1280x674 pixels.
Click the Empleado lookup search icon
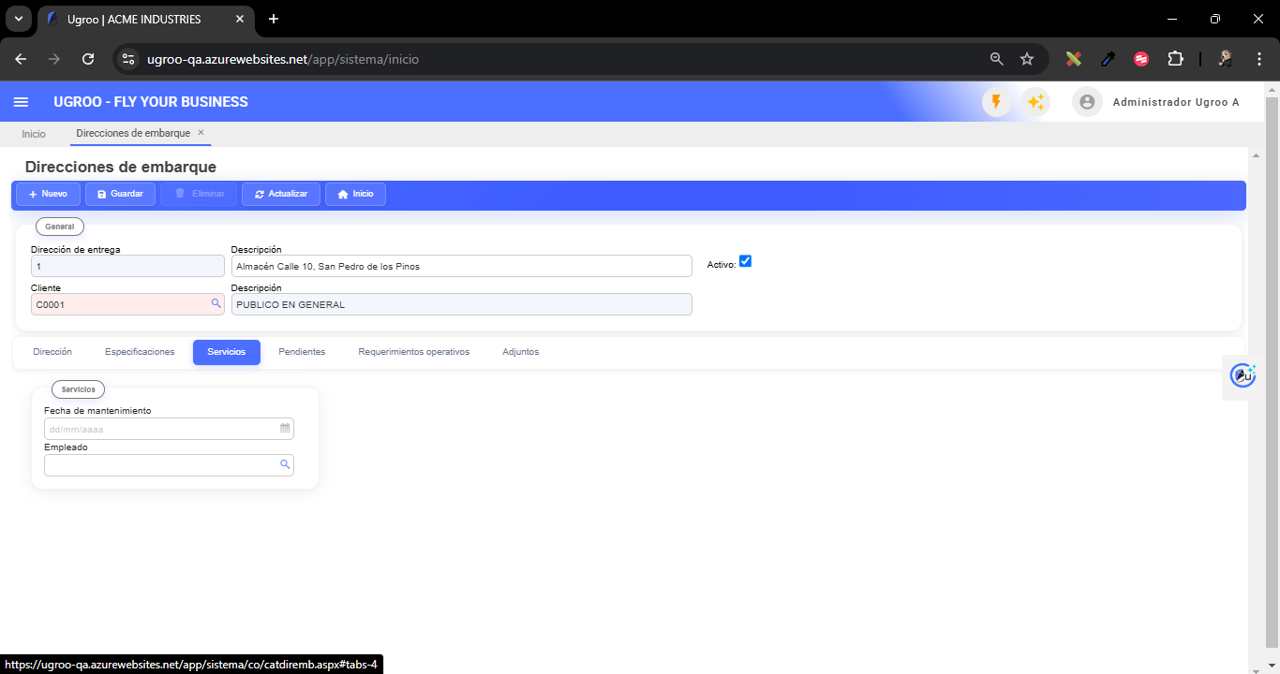(285, 465)
